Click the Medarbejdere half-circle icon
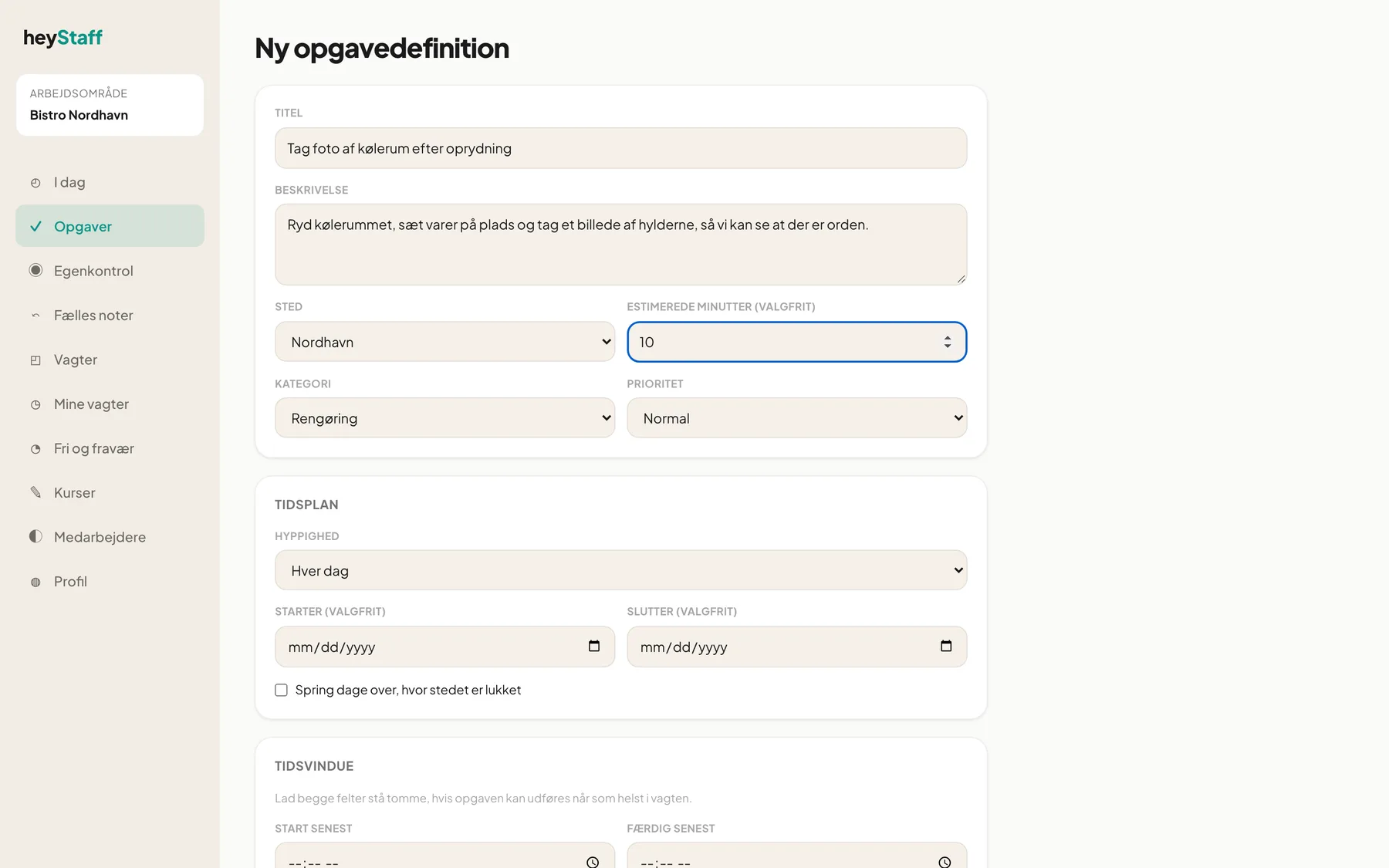The width and height of the screenshot is (1389, 868). (35, 536)
